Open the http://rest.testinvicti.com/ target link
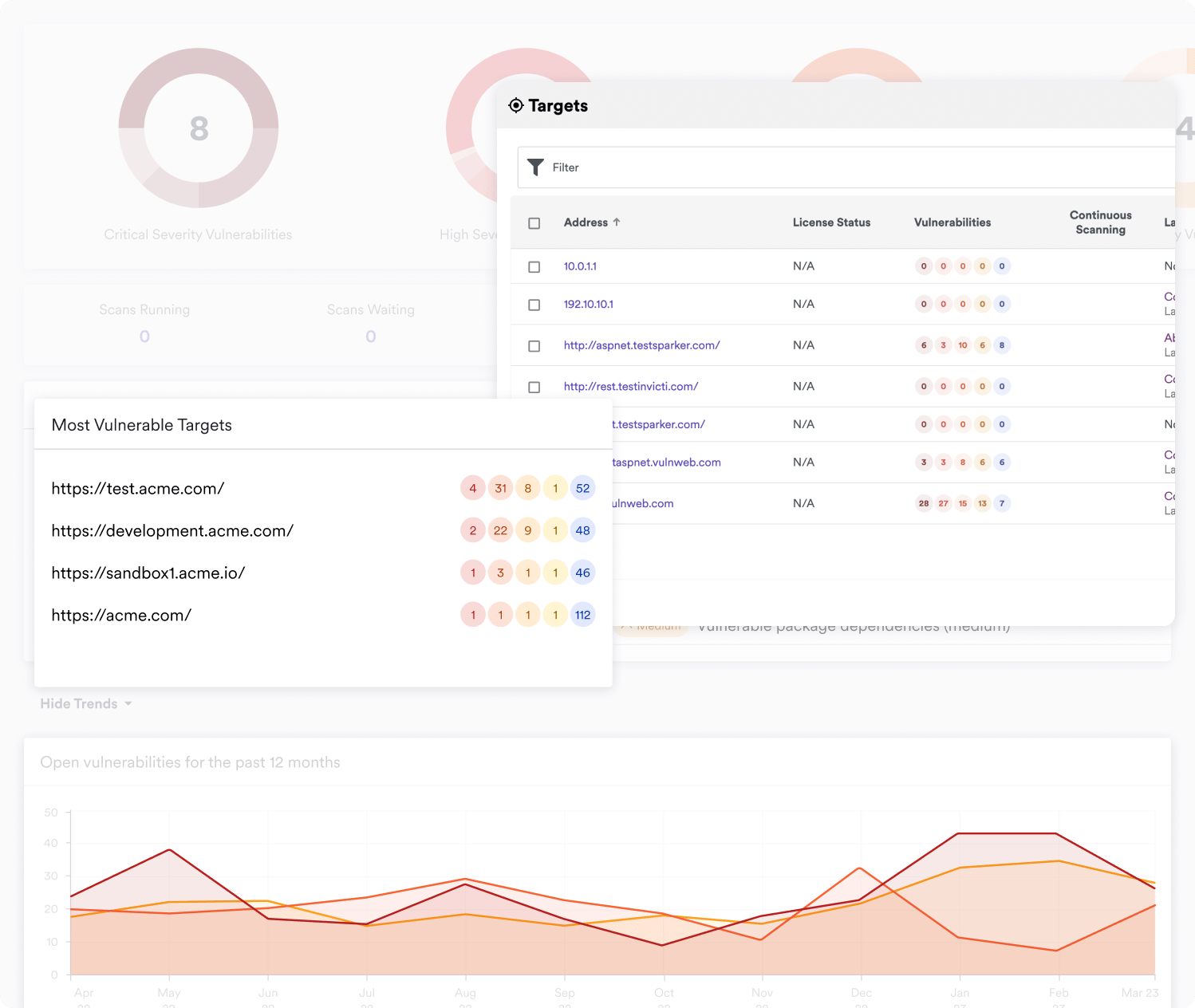The image size is (1195, 1008). point(630,387)
